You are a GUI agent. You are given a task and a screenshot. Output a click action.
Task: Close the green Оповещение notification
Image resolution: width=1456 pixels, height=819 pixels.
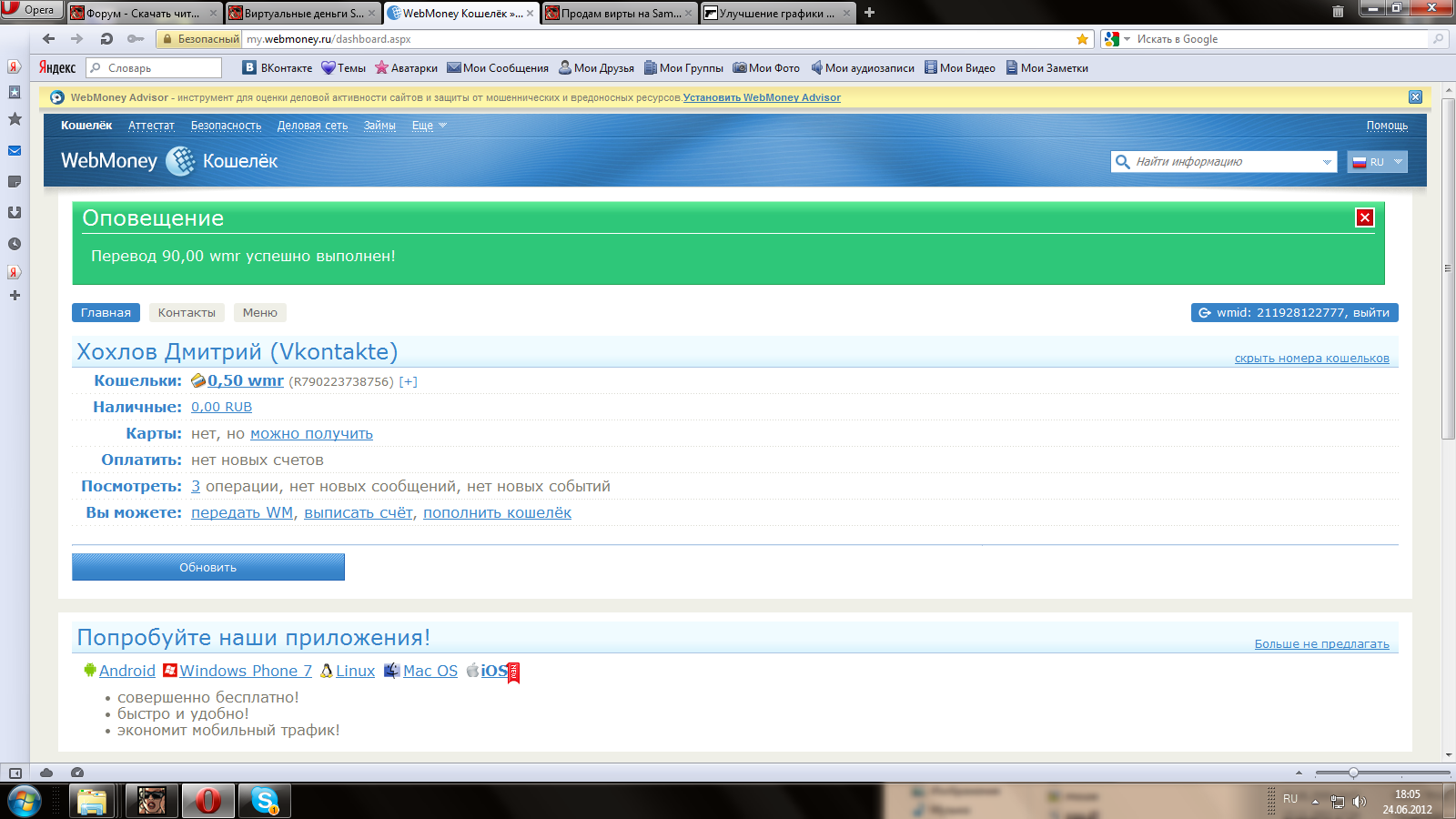pyautogui.click(x=1364, y=217)
